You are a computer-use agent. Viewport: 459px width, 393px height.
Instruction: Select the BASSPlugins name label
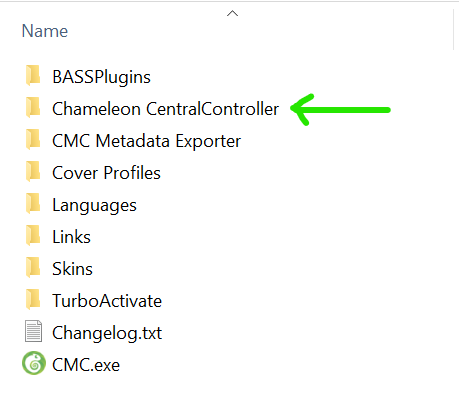101,78
